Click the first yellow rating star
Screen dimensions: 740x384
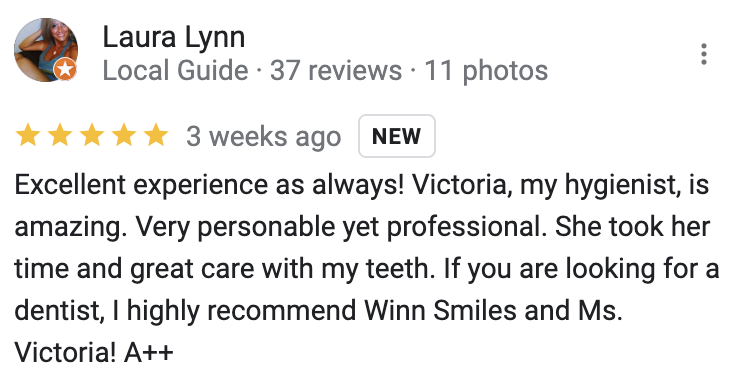28,135
